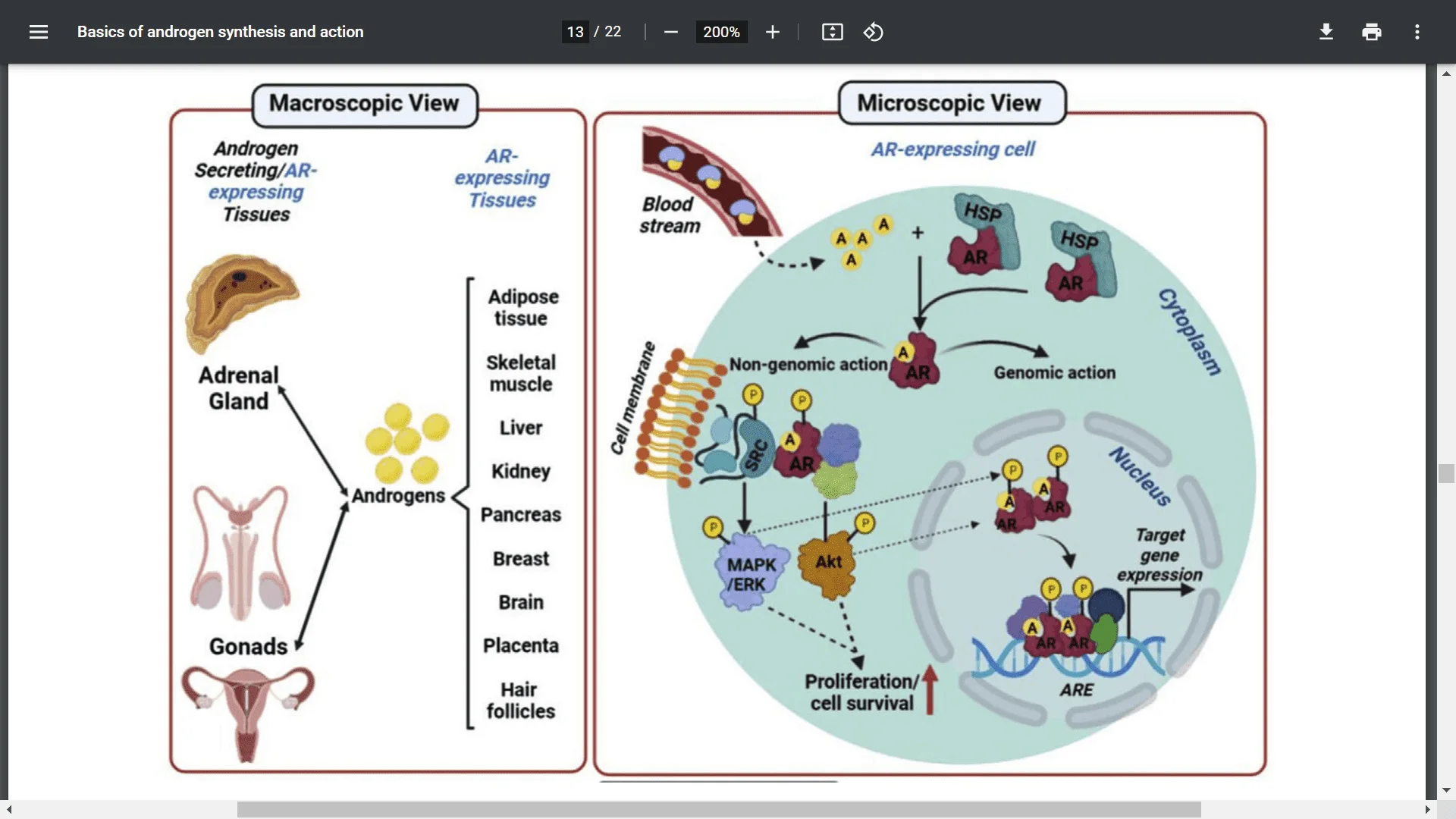The width and height of the screenshot is (1456, 819).
Task: Click the 'Non-genomic action' label
Action: click(808, 365)
